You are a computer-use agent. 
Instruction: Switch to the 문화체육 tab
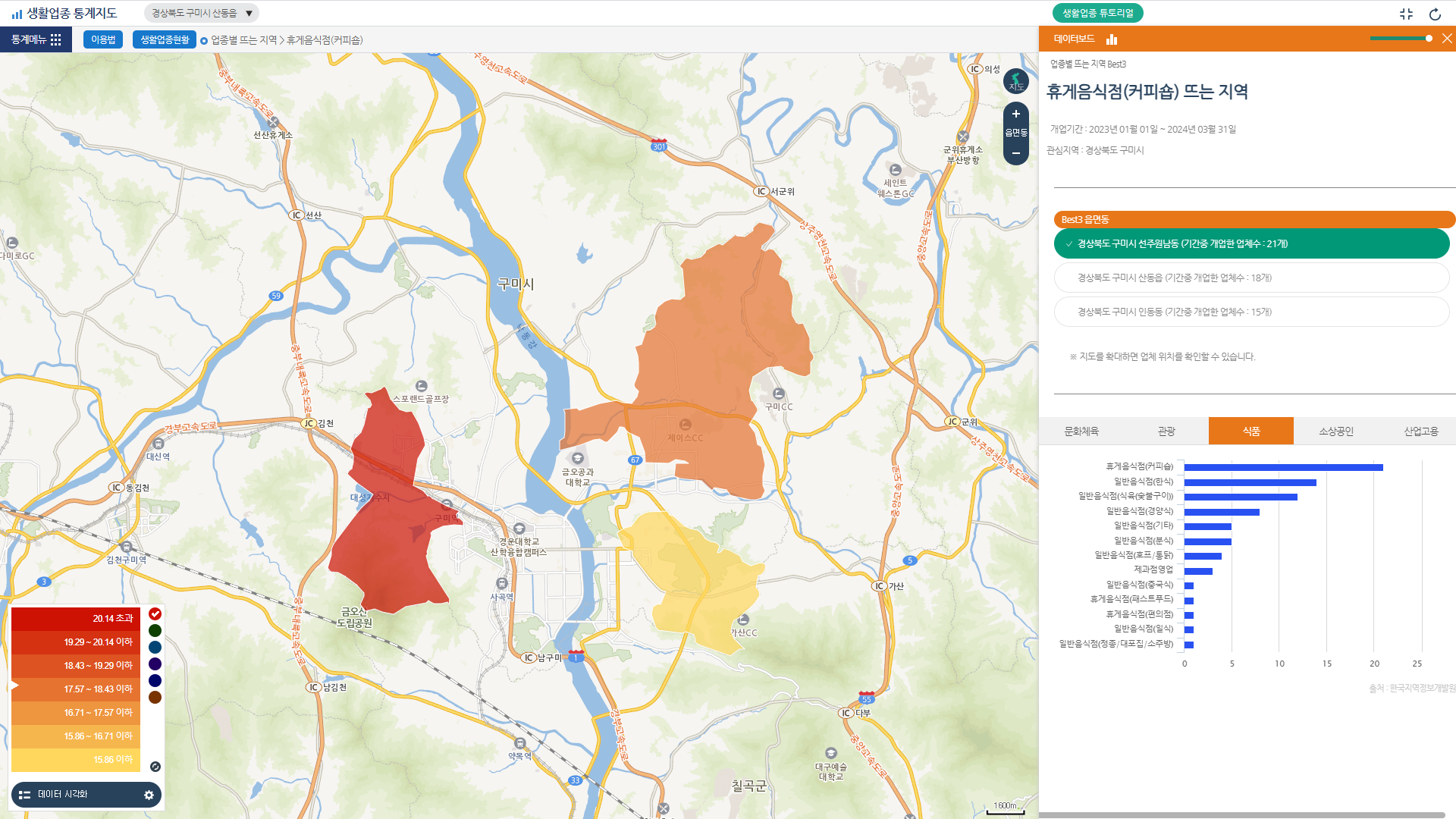point(1081,431)
